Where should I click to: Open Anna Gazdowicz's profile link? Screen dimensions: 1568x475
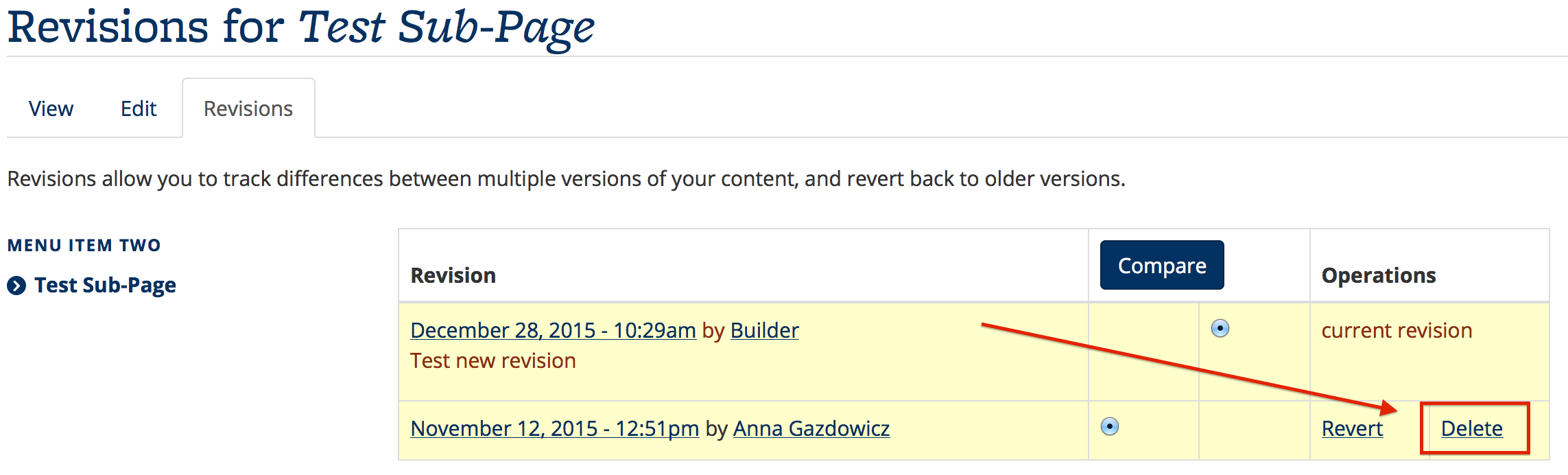(x=811, y=429)
